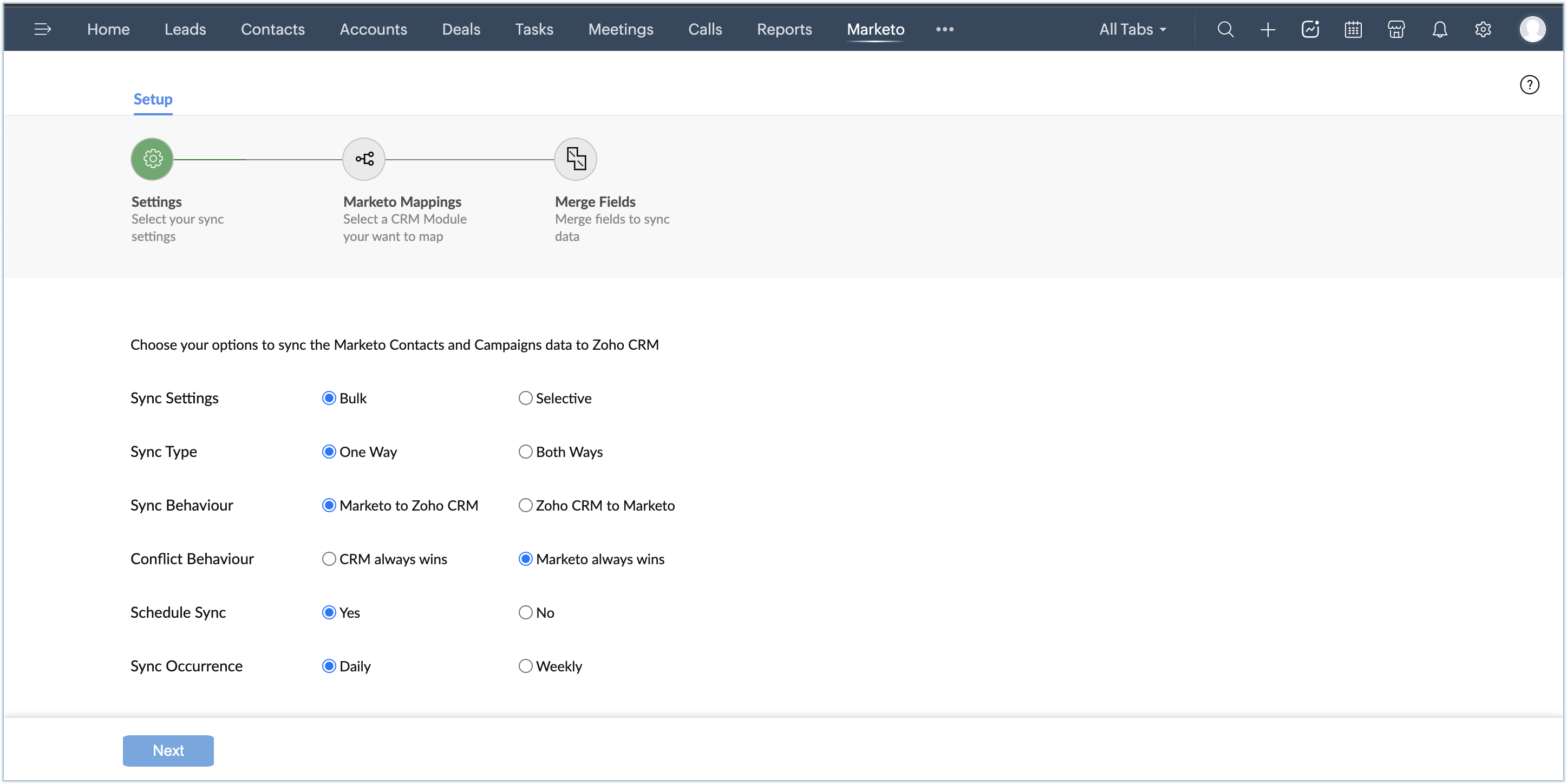Select the Selective sync settings option
Viewport: 1567px width, 784px height.
click(x=526, y=398)
